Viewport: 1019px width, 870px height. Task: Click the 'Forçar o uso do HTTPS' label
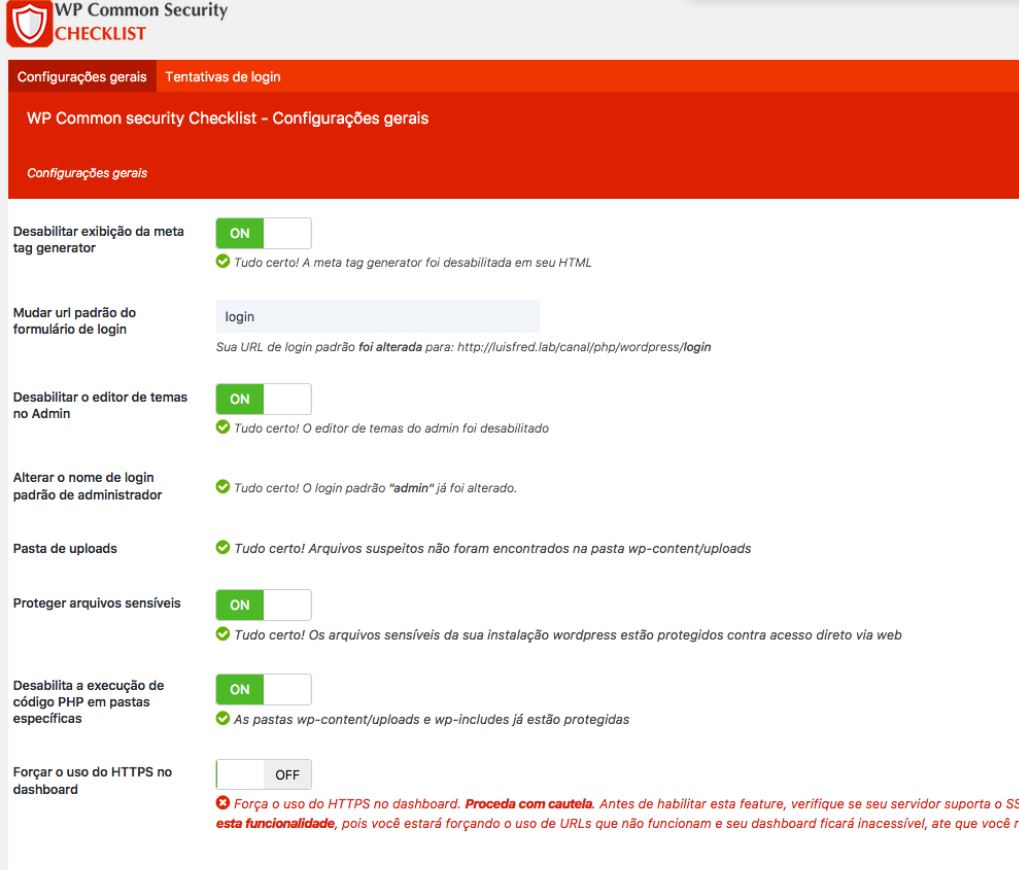coord(92,780)
